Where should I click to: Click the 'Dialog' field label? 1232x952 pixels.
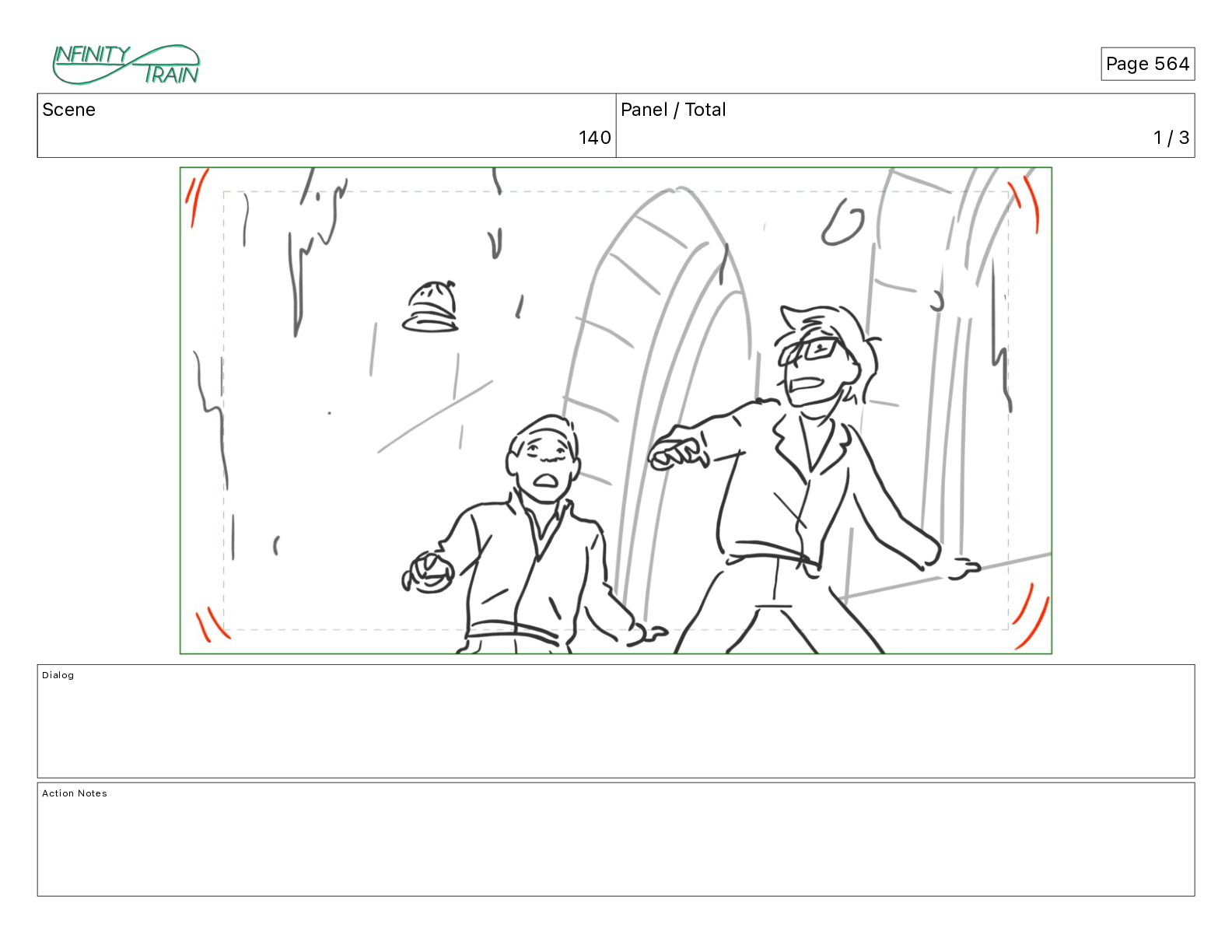(58, 675)
